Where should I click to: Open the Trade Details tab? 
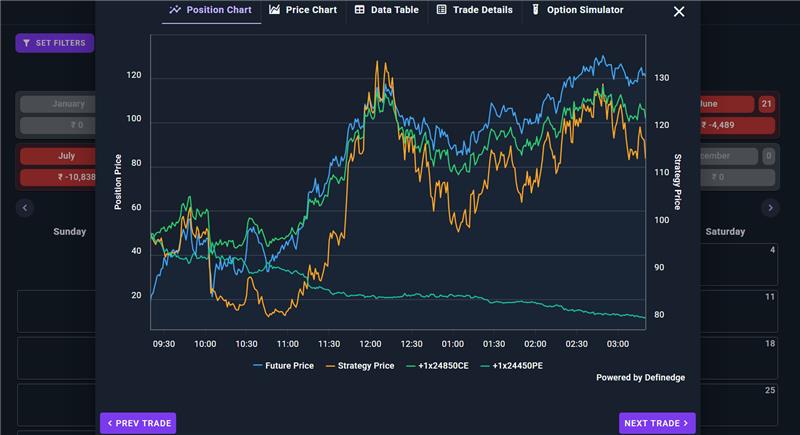(474, 10)
